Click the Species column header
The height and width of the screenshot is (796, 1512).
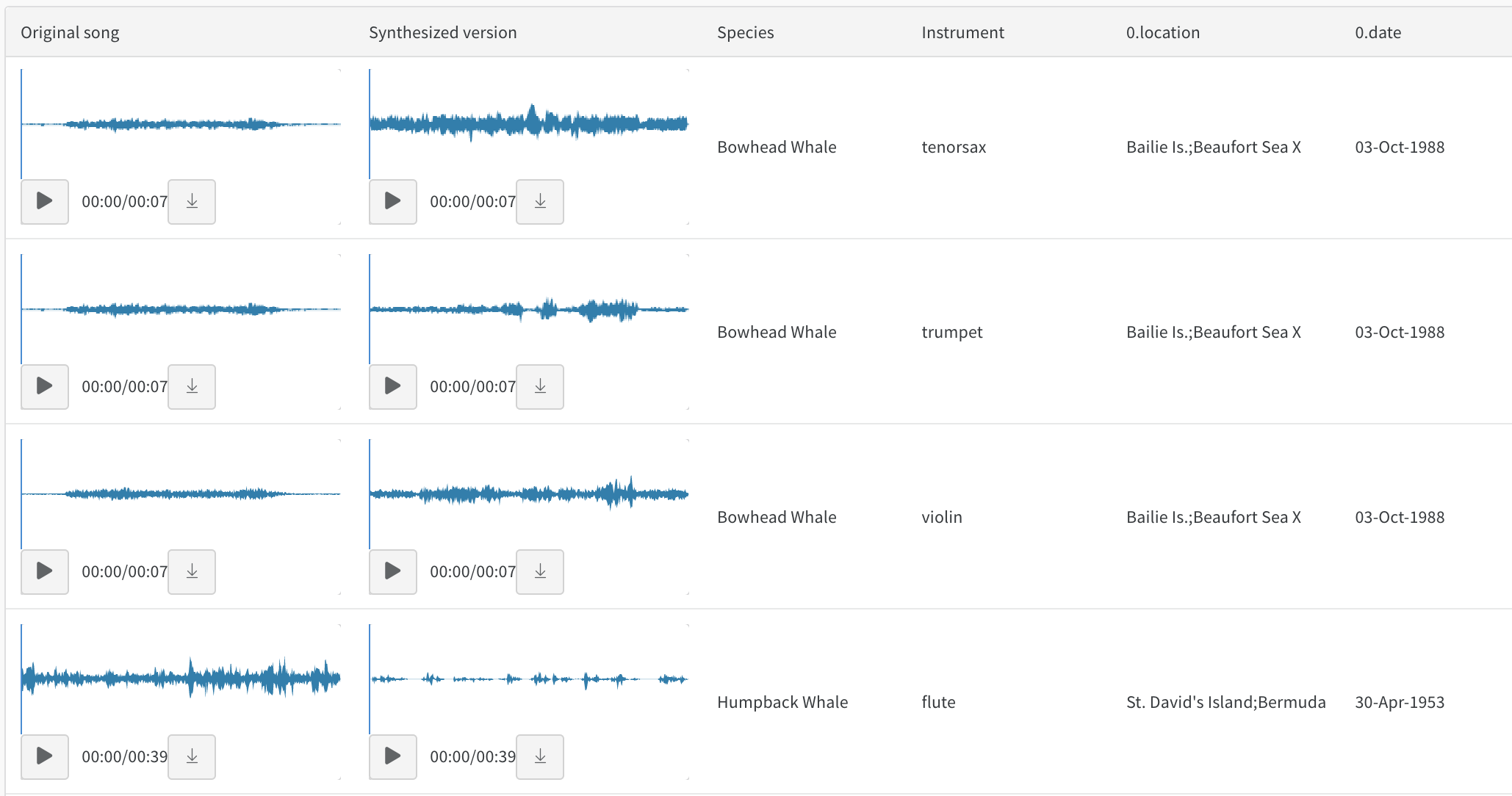tap(745, 32)
